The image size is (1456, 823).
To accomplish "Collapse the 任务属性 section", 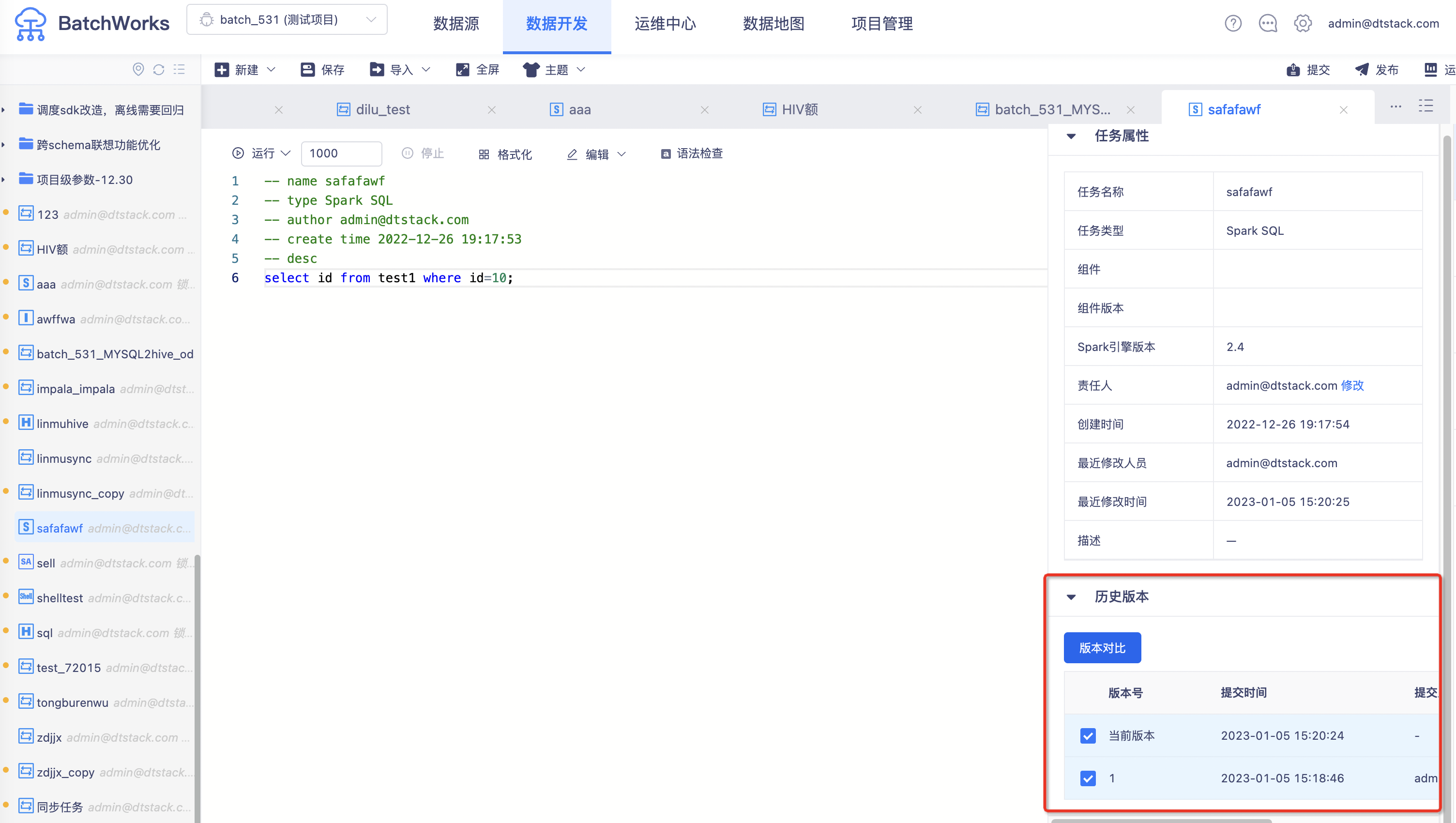I will point(1071,136).
